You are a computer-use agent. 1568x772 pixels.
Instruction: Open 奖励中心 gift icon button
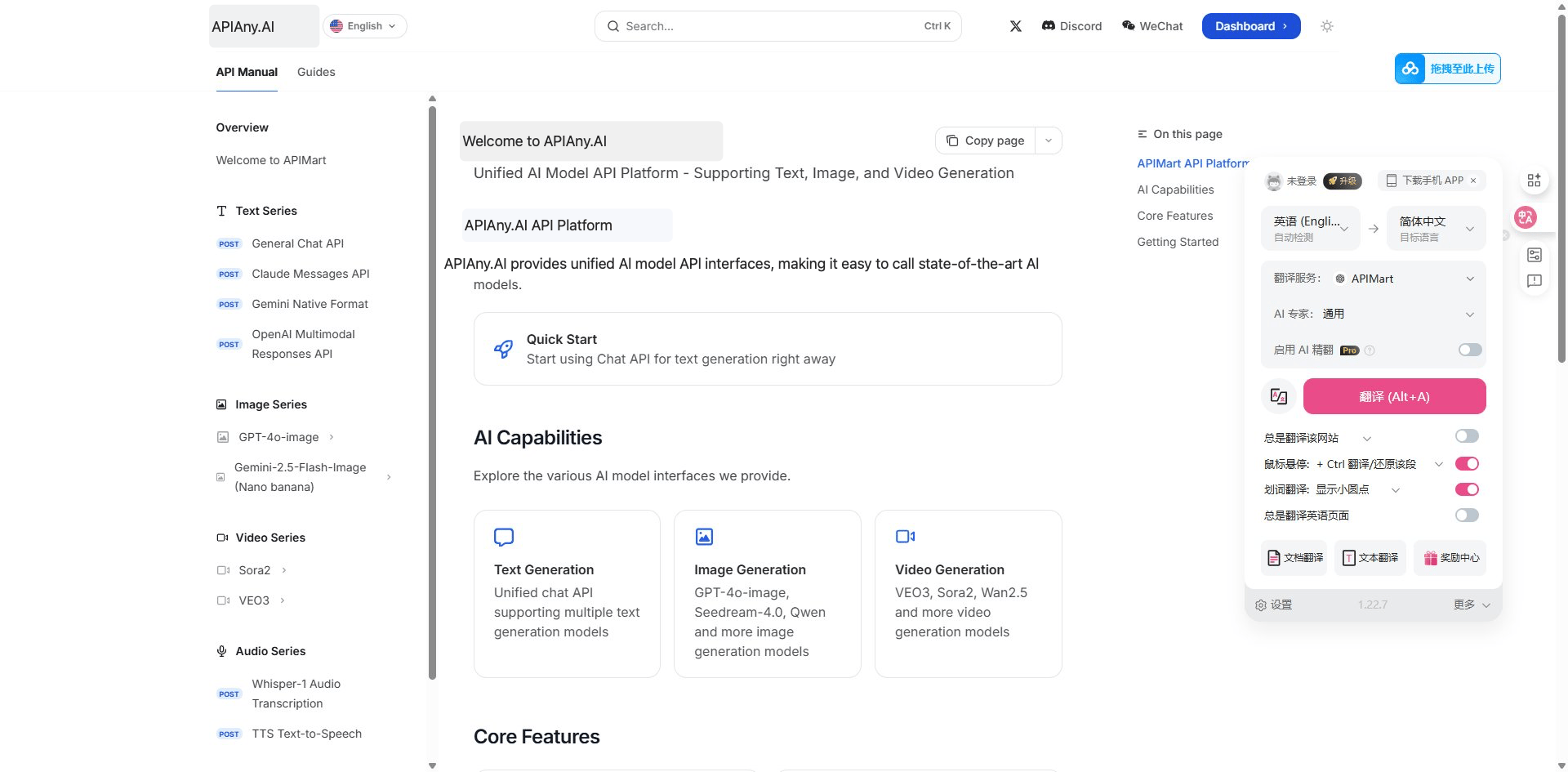pyautogui.click(x=1450, y=558)
